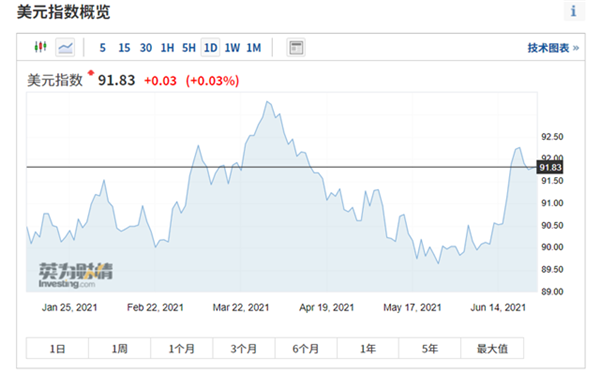This screenshot has height=372, width=600.
Task: Click the info icon at top right
Action: [x=574, y=11]
